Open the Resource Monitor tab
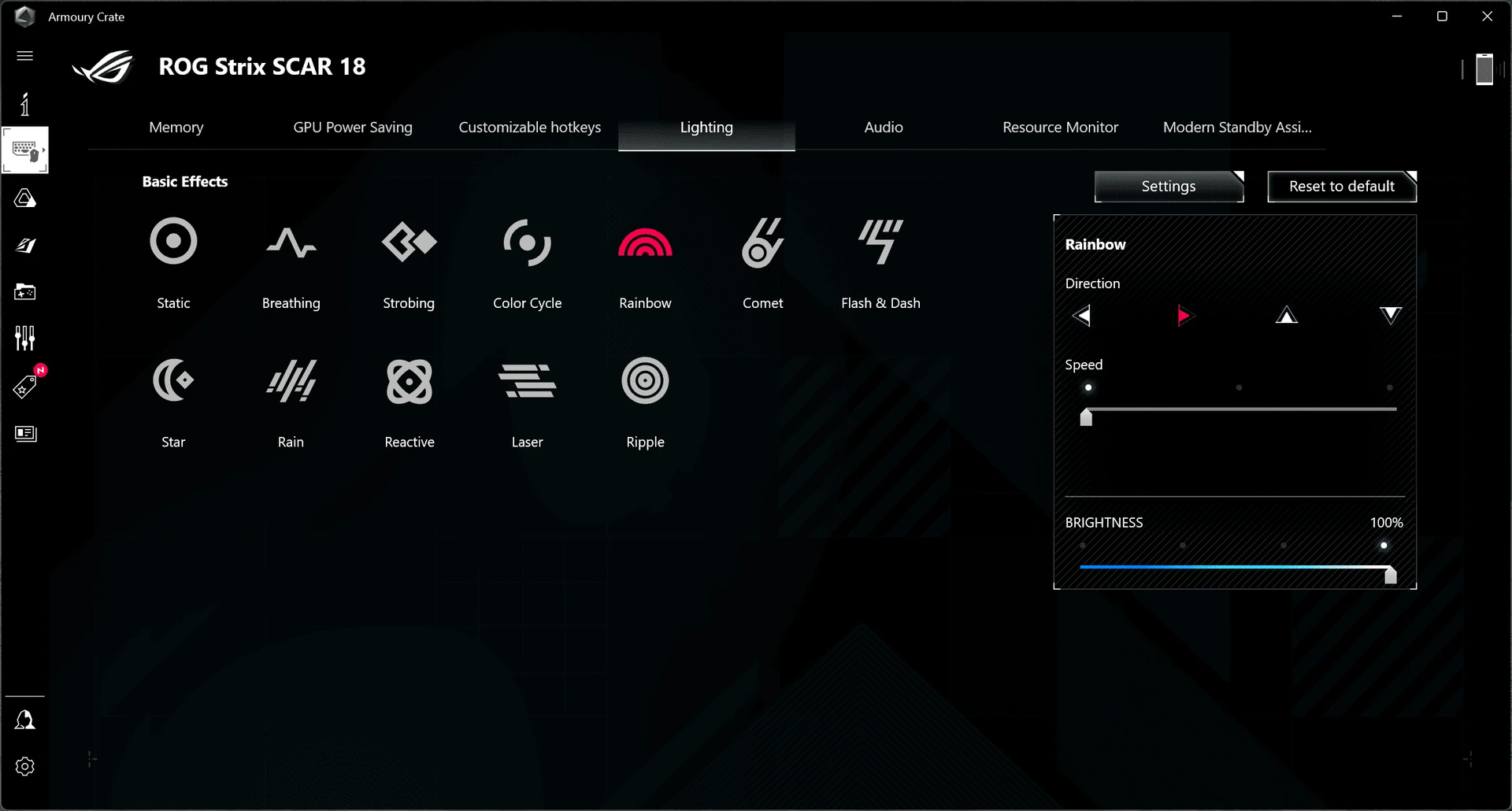The image size is (1512, 811). (x=1060, y=128)
